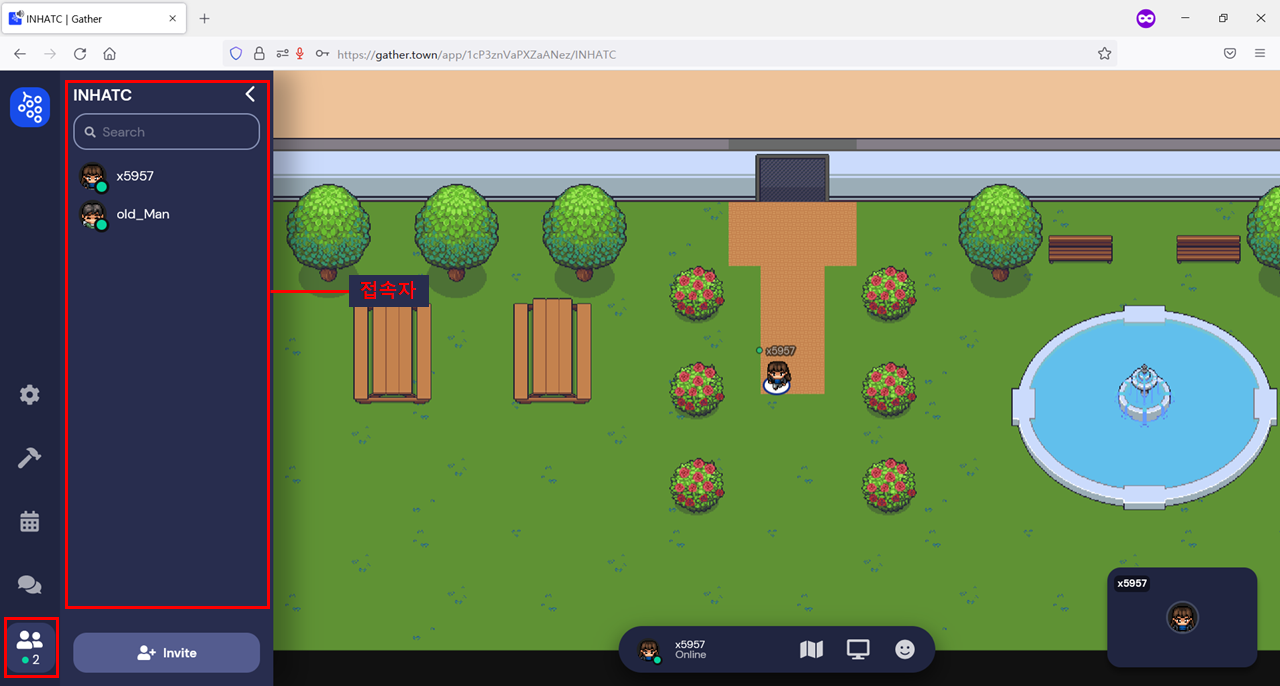Click the Pocket save icon

point(1230,54)
